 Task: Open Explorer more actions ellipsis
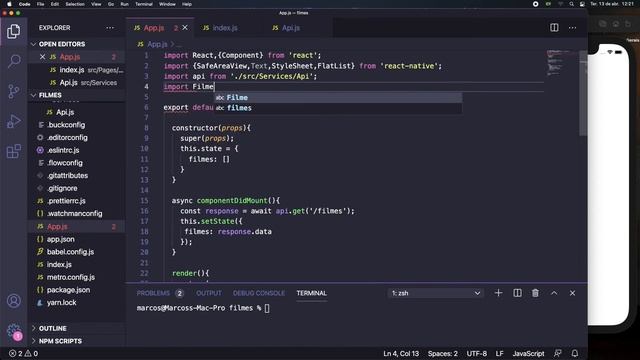pos(110,28)
